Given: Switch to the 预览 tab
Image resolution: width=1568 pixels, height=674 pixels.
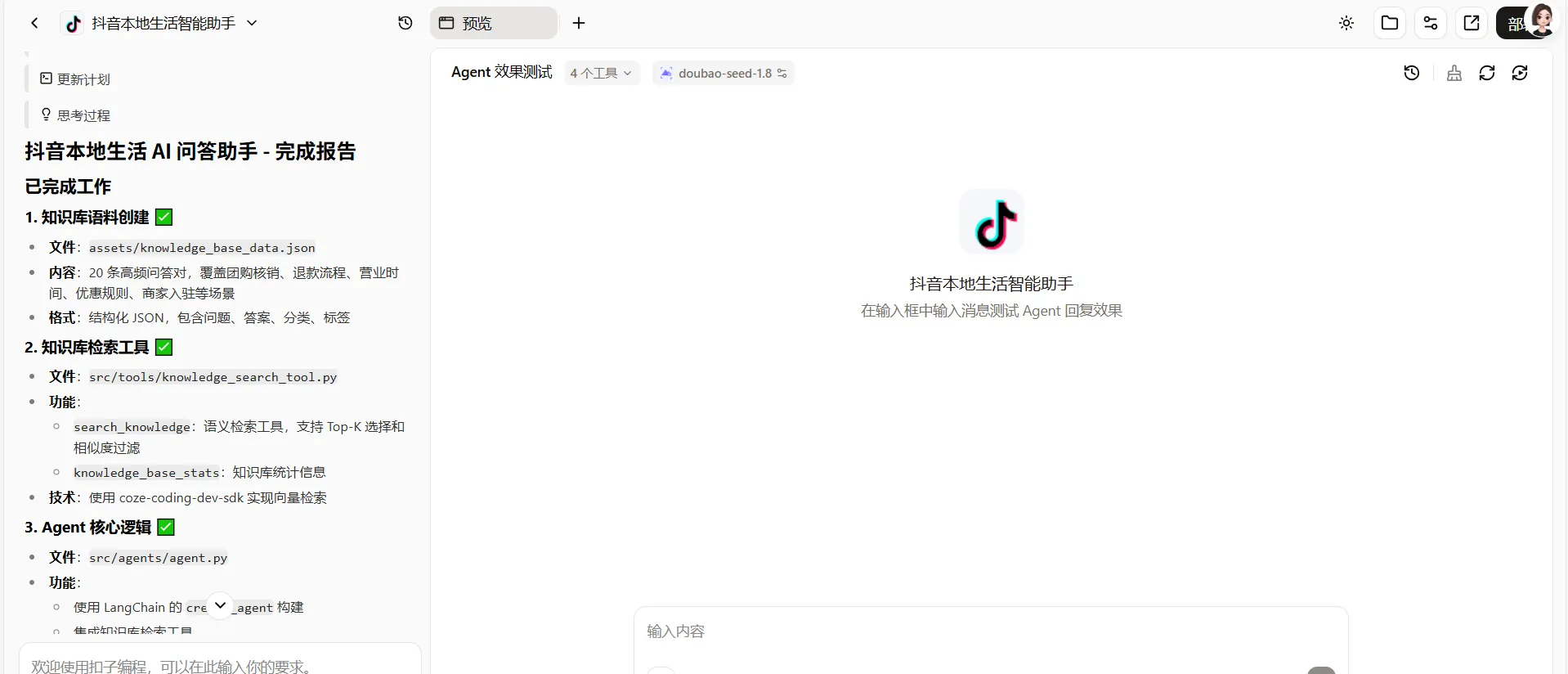Looking at the screenshot, I should (493, 23).
